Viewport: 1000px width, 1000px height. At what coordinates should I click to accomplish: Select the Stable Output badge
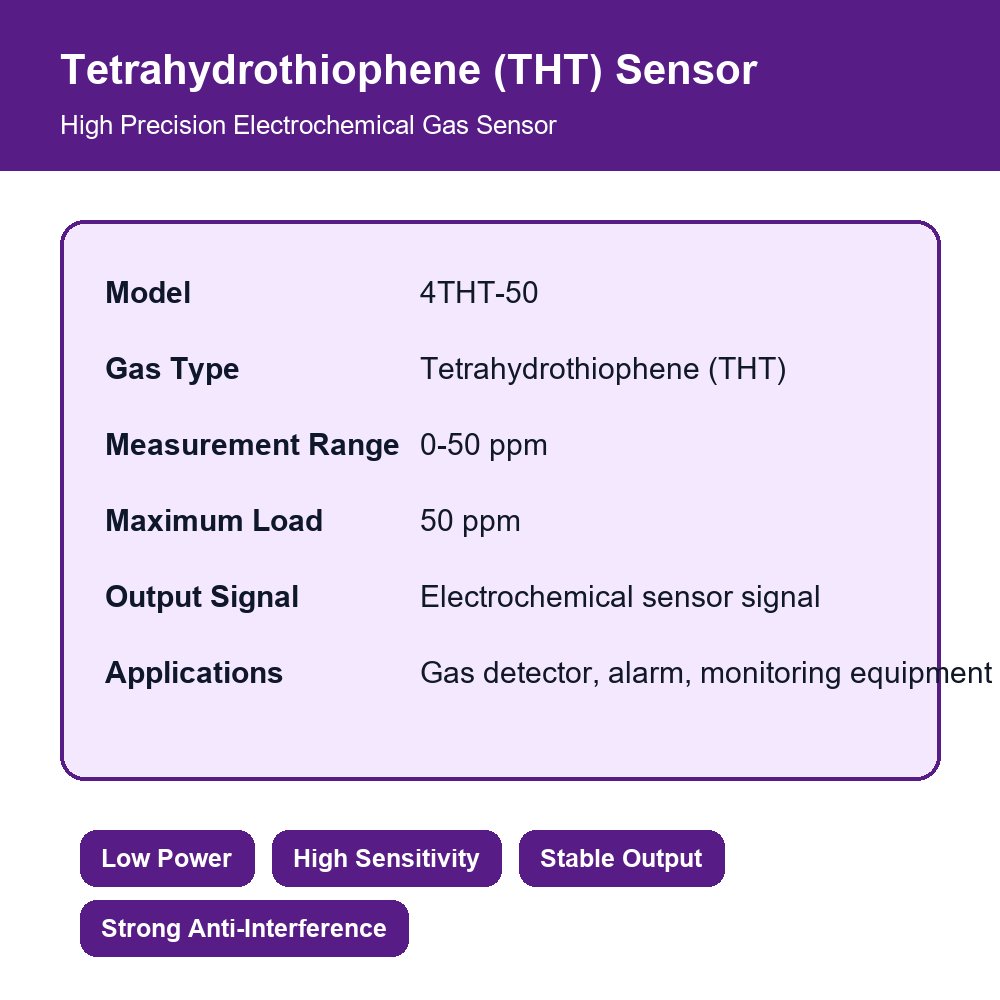621,858
